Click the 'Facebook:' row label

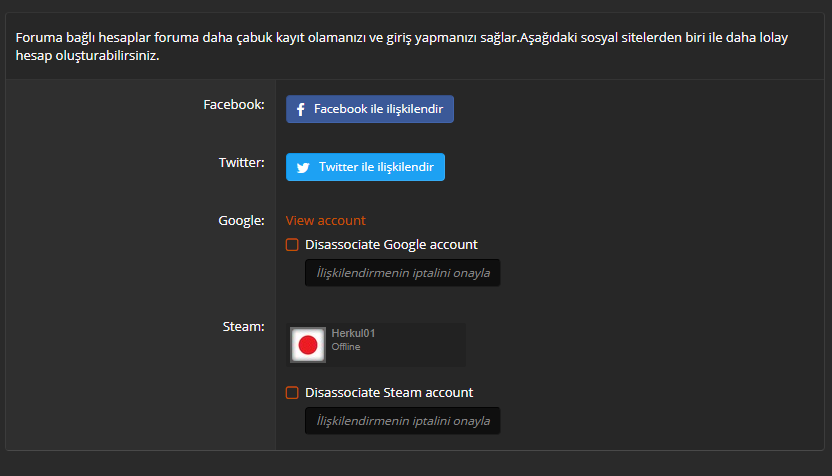pos(234,105)
